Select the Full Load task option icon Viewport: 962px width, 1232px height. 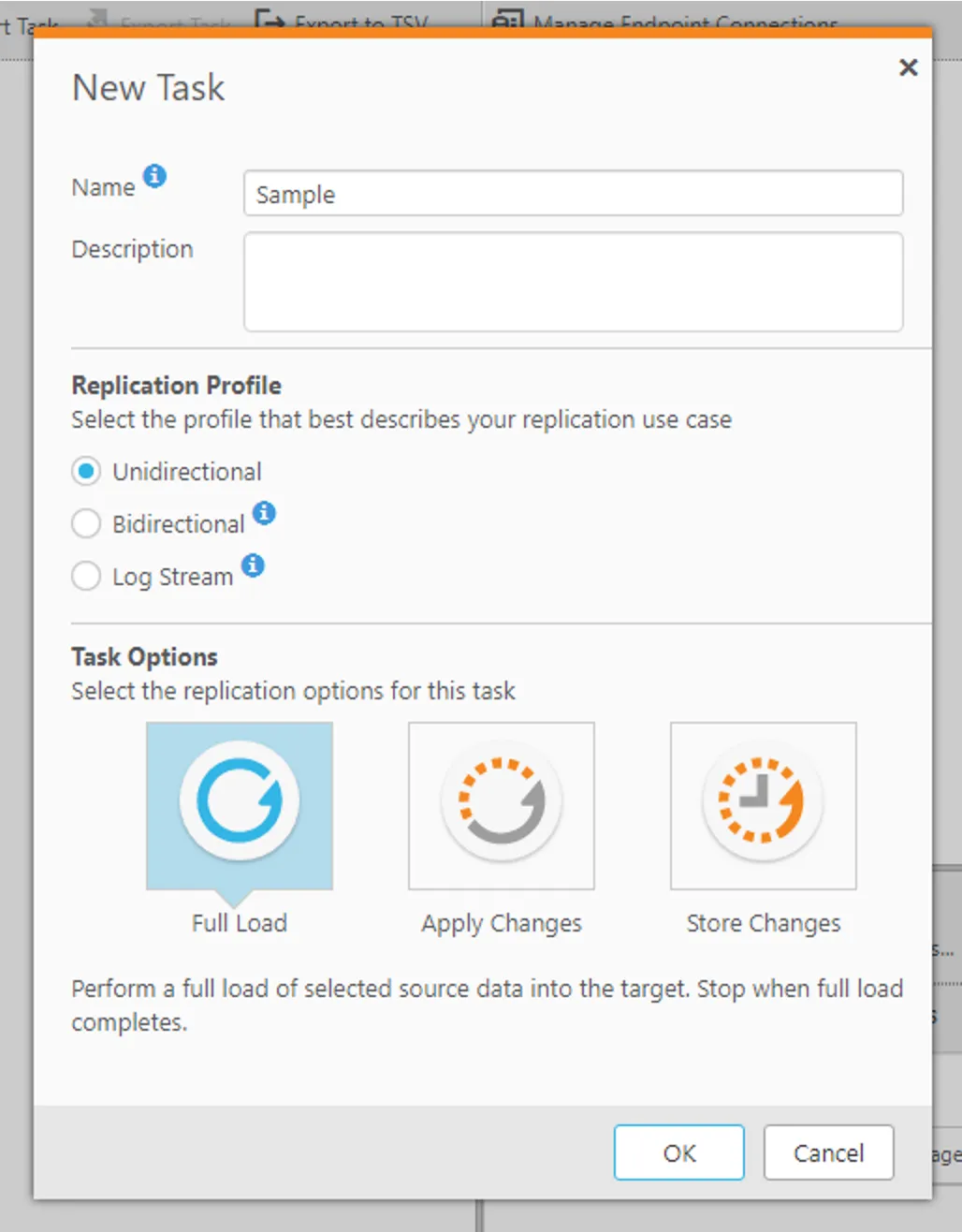[240, 802]
